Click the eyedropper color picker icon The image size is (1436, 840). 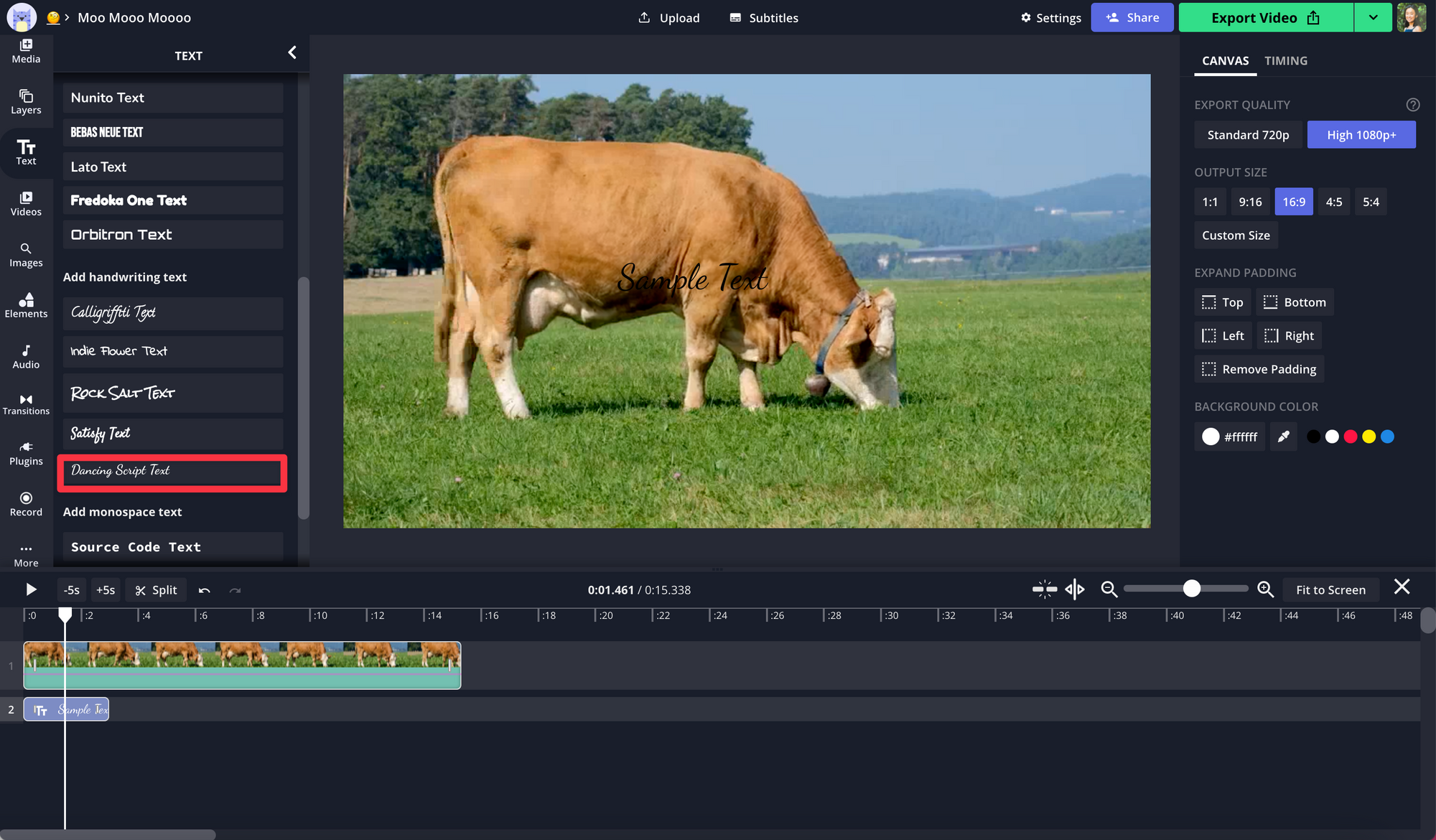1283,437
